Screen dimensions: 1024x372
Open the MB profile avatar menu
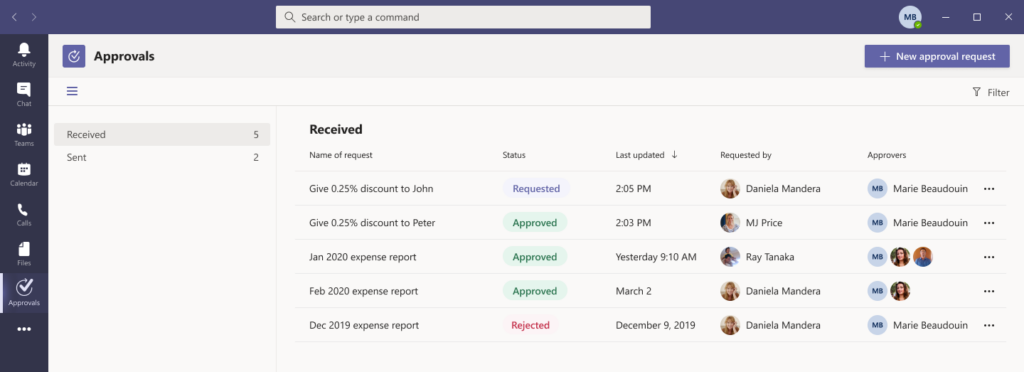pos(910,17)
